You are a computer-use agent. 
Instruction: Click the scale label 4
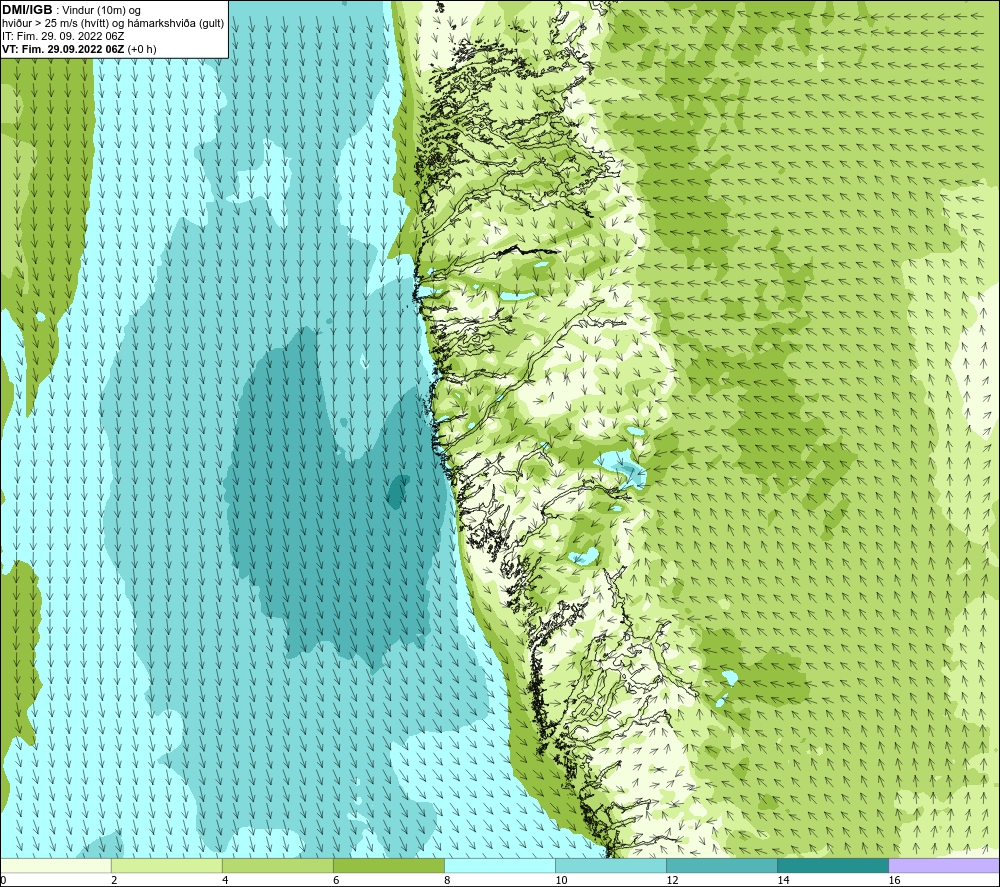pos(225,881)
